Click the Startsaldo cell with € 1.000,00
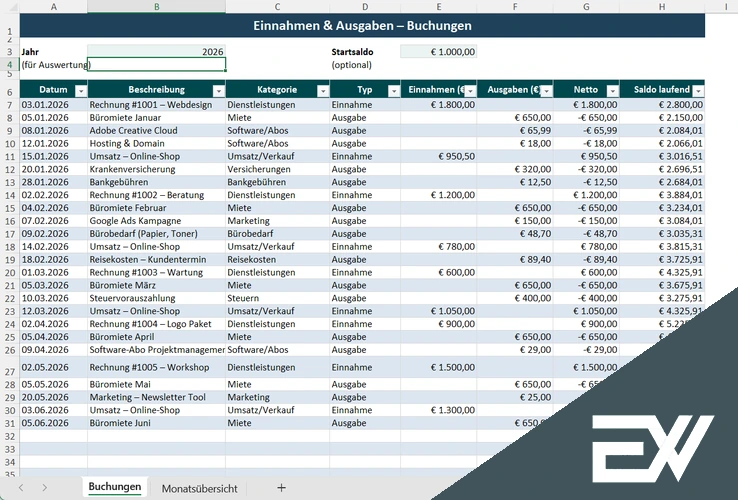Screen dimensions: 738x500 438,51
